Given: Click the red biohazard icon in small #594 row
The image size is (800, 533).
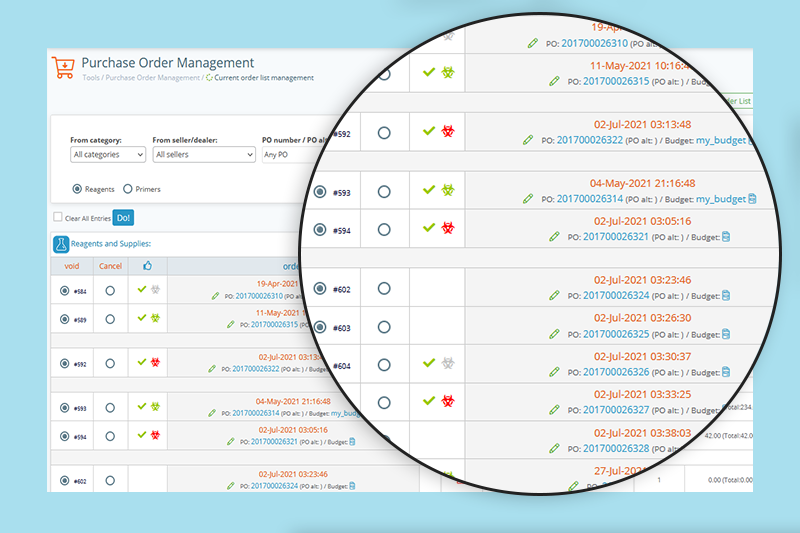Looking at the screenshot, I should point(156,435).
